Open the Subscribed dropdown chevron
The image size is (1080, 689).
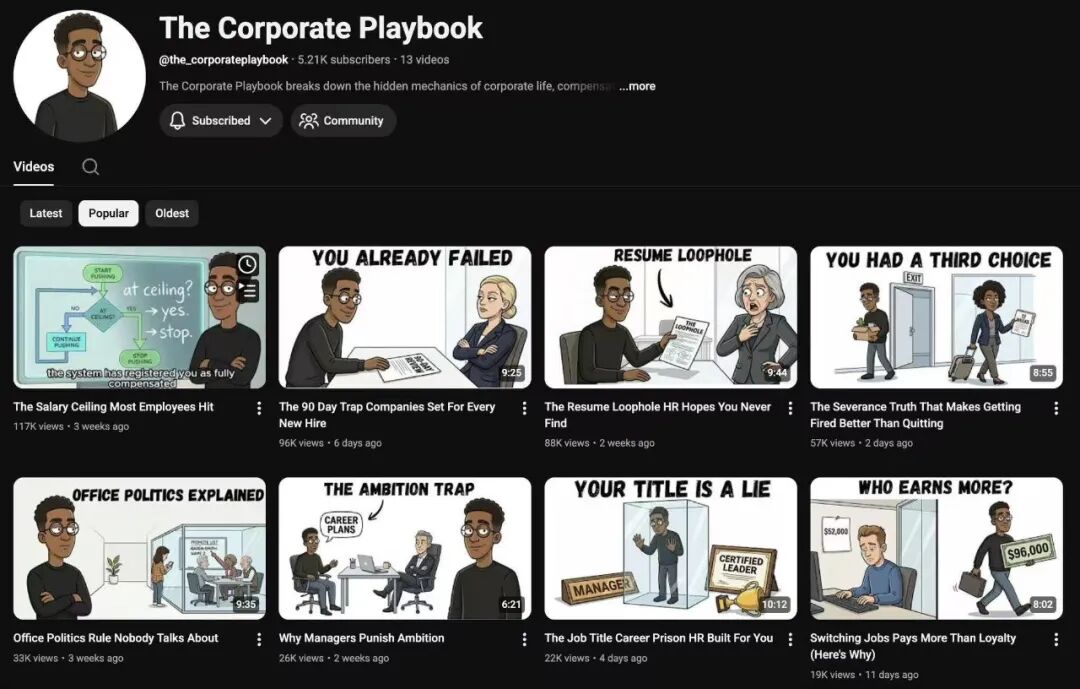tap(267, 120)
